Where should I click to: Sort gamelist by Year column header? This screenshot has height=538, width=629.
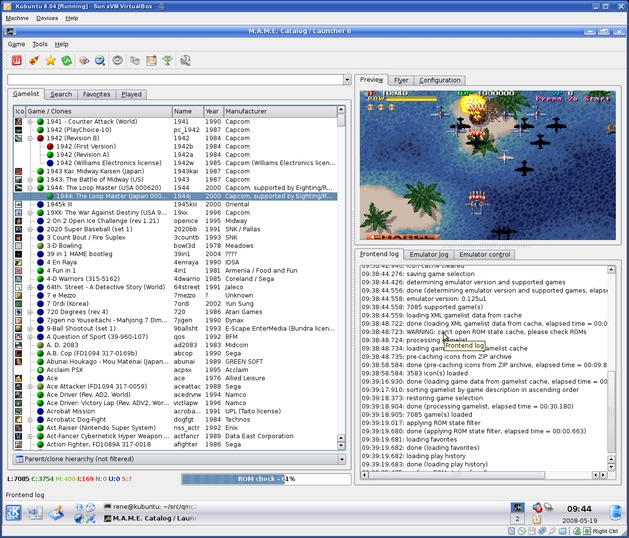click(x=213, y=111)
